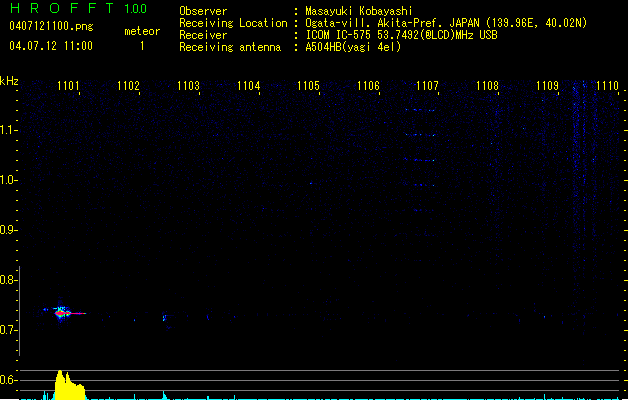
Task: Click the blue dashed signal near 1107 at 1.1 kHz
Action: coord(420,135)
